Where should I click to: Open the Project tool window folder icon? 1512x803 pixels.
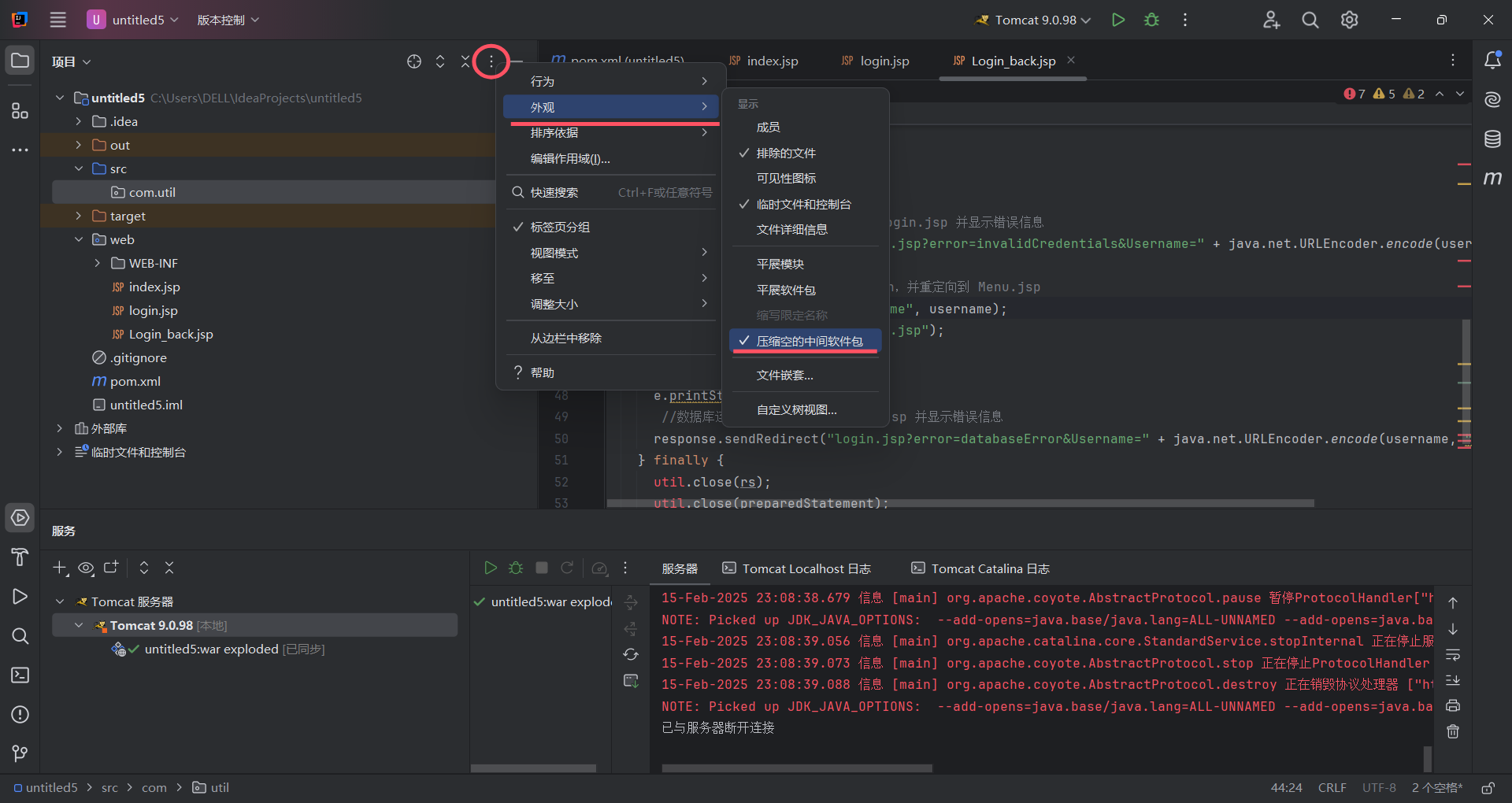20,61
